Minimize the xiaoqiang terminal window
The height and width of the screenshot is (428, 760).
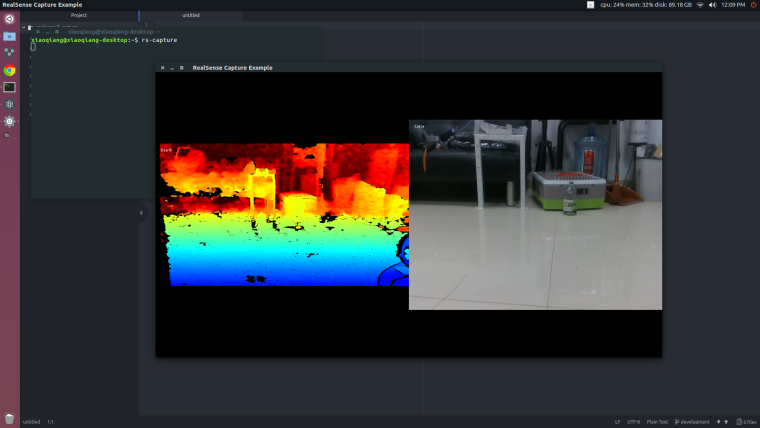coord(47,32)
